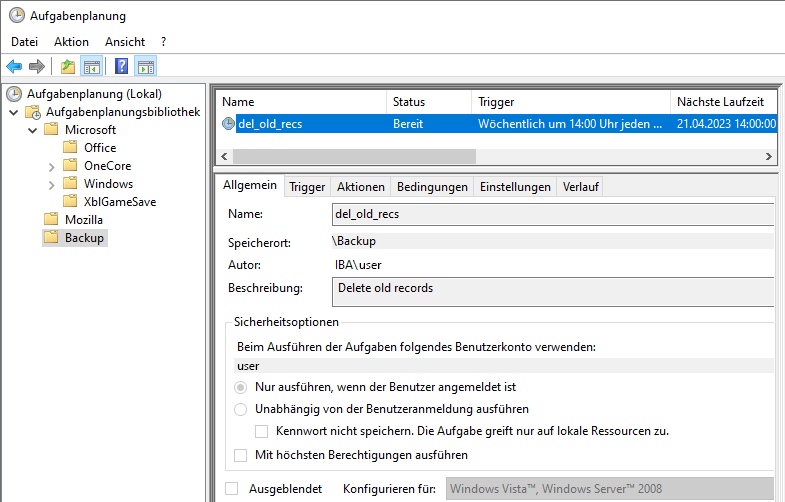
Task: Open the Ansicht menu
Action: [x=125, y=42]
